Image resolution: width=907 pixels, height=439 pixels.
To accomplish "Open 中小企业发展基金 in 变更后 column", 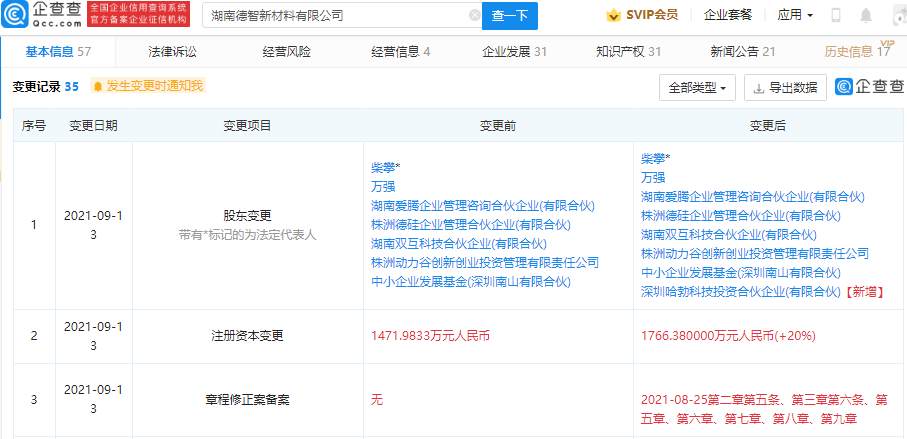I will [741, 272].
